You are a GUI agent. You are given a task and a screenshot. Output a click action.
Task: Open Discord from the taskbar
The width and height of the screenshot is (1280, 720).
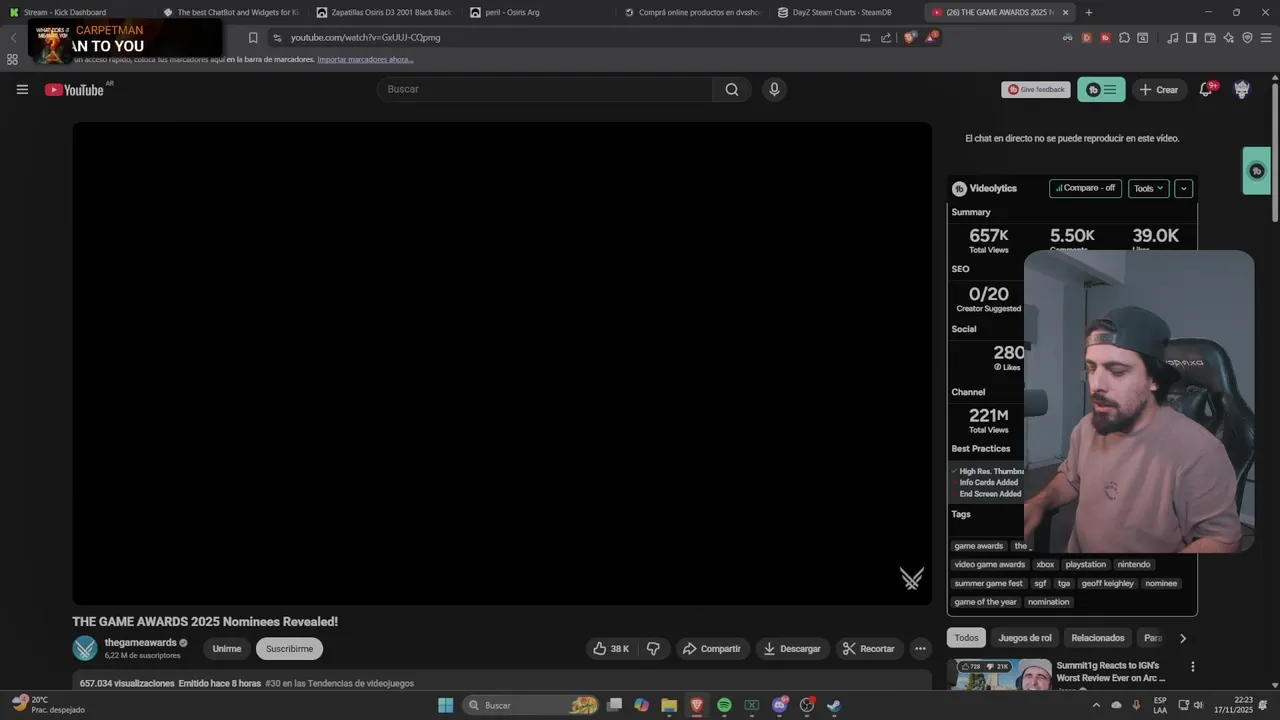point(780,705)
